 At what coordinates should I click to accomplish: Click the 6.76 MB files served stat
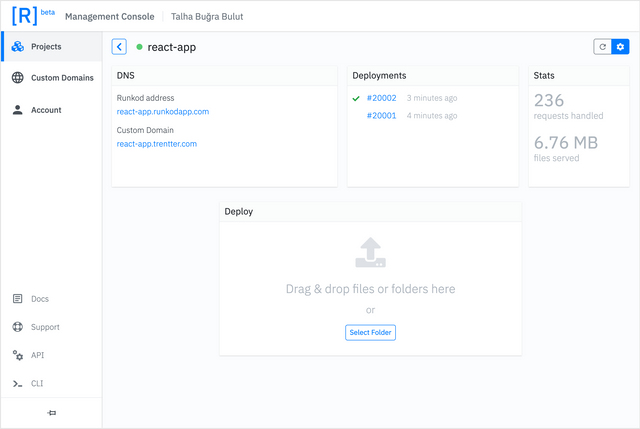[x=566, y=149]
